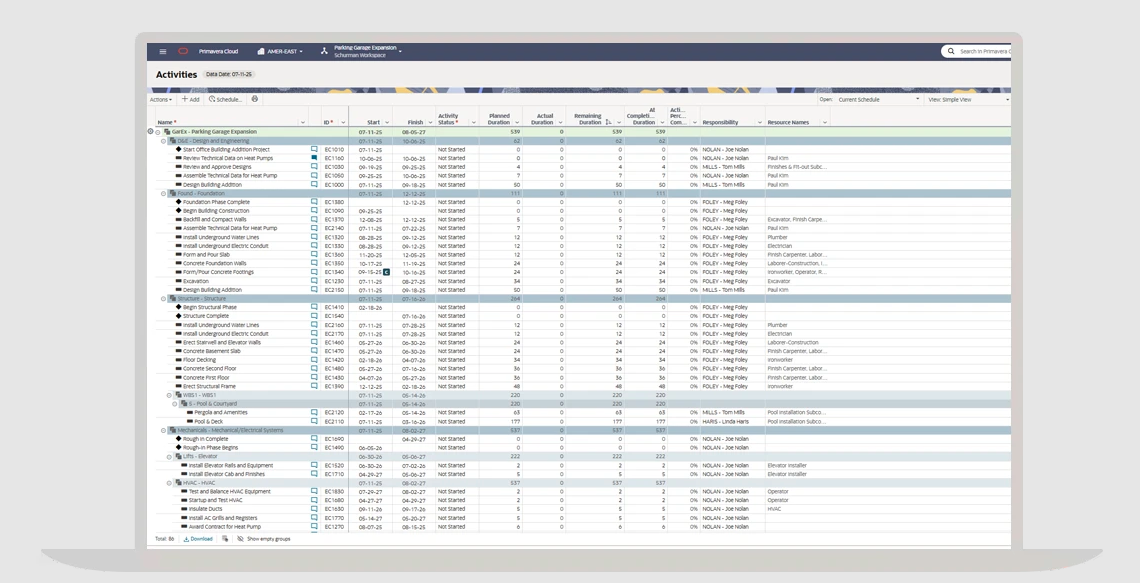This screenshot has width=1140, height=583.
Task: Open the AMER-EAST organization dropdown
Action: pos(280,52)
